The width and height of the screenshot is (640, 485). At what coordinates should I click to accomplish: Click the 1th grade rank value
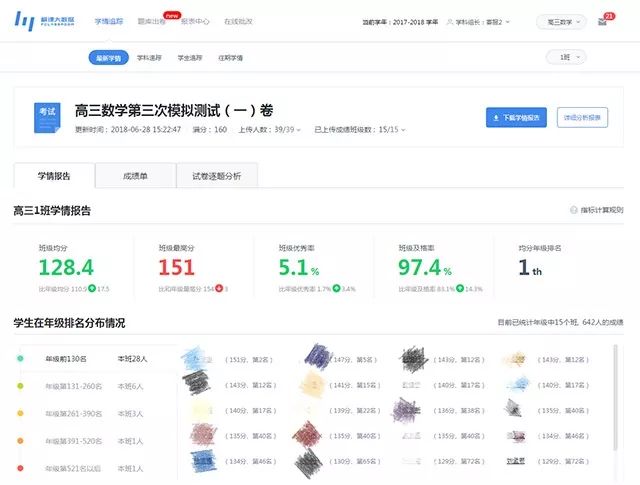530,268
